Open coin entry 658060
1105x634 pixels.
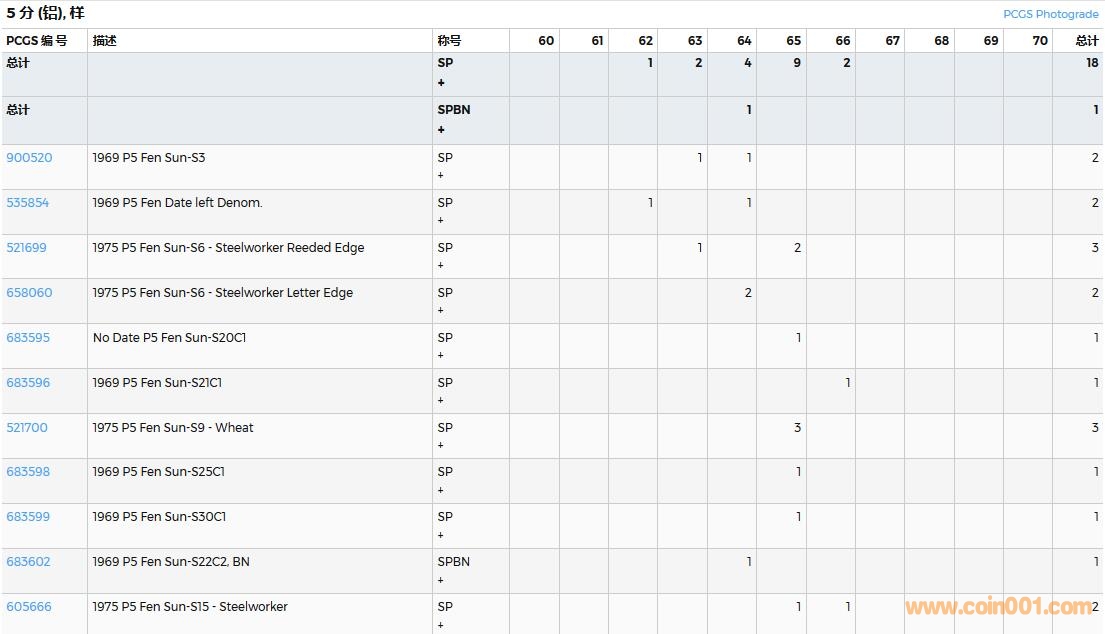pos(29,293)
